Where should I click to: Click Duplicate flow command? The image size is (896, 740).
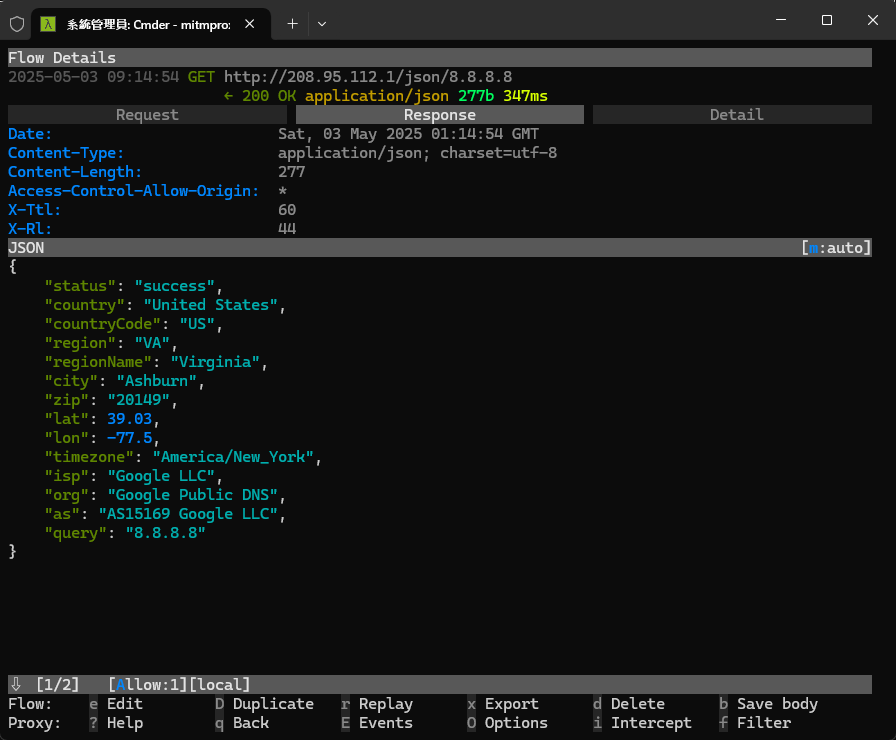click(x=272, y=704)
